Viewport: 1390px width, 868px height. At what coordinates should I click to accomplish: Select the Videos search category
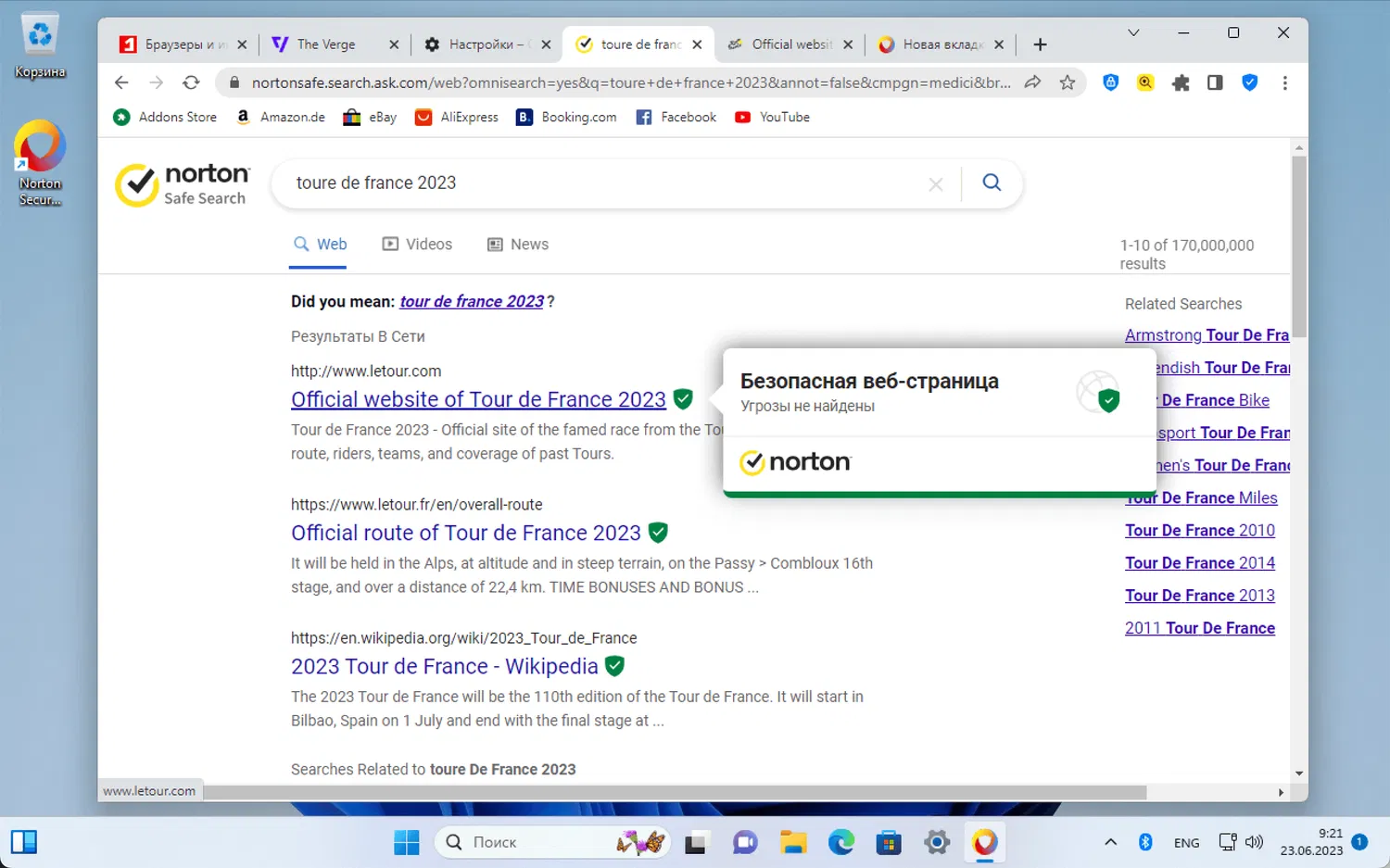tap(417, 245)
